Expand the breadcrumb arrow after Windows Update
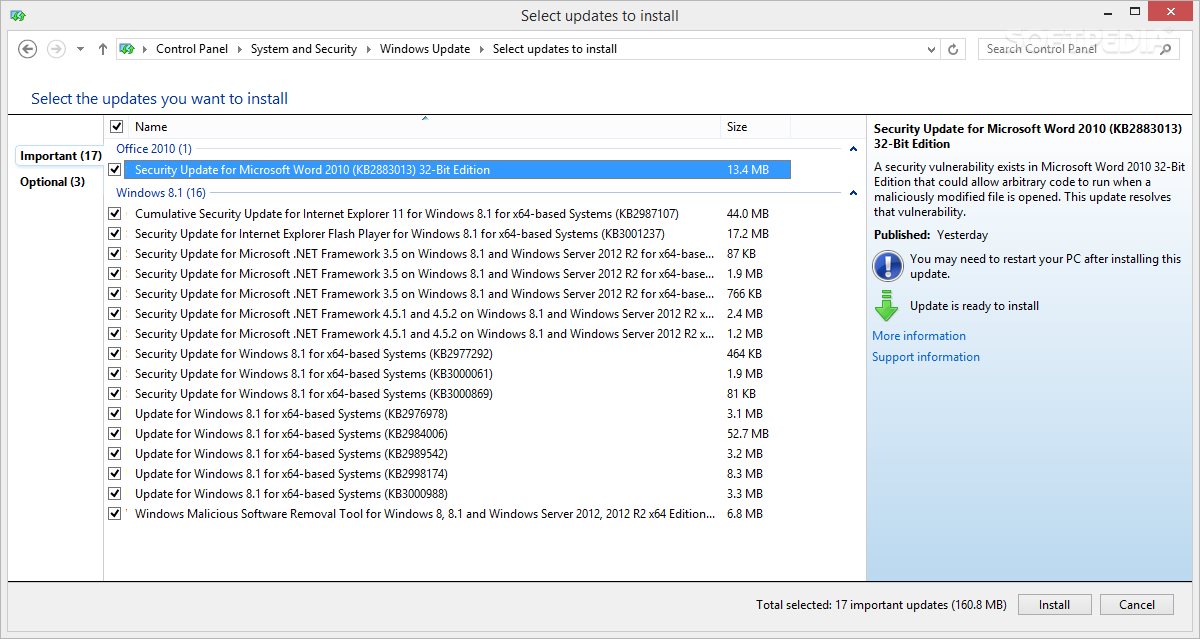 (x=481, y=49)
